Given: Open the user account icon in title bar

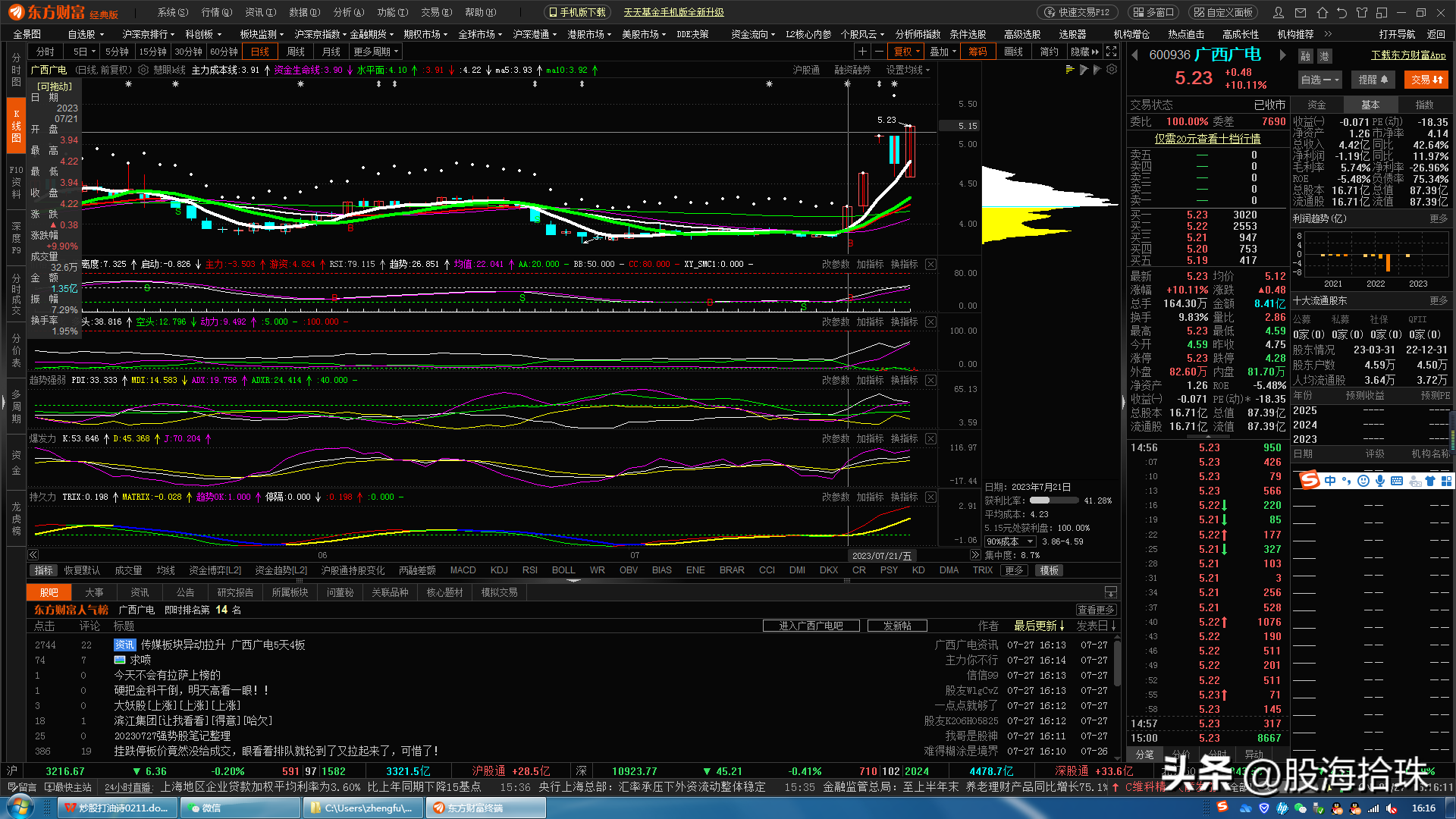Looking at the screenshot, I should coord(1279,12).
